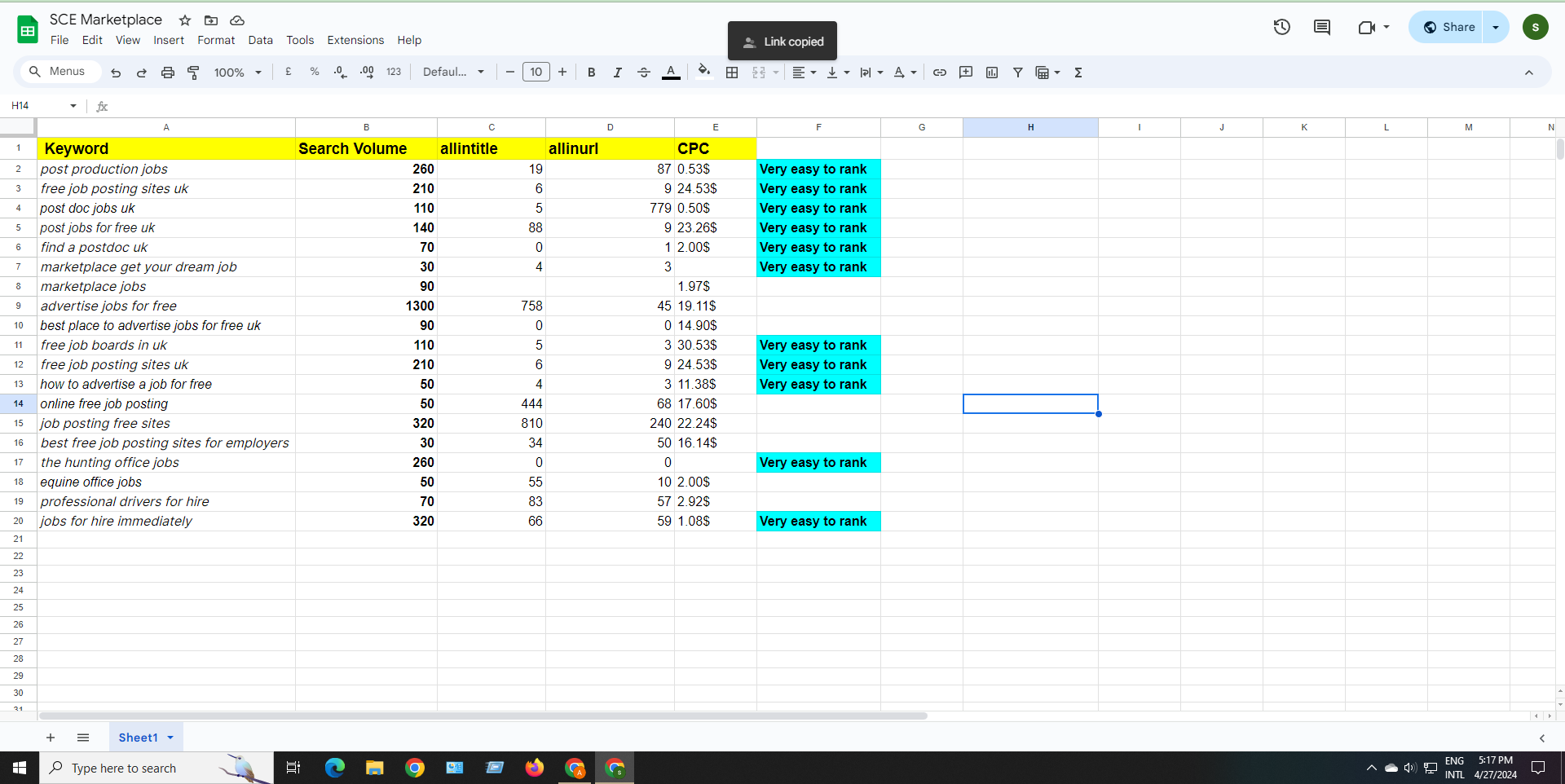Click the Insert link icon
Image resolution: width=1565 pixels, height=784 pixels.
[940, 73]
